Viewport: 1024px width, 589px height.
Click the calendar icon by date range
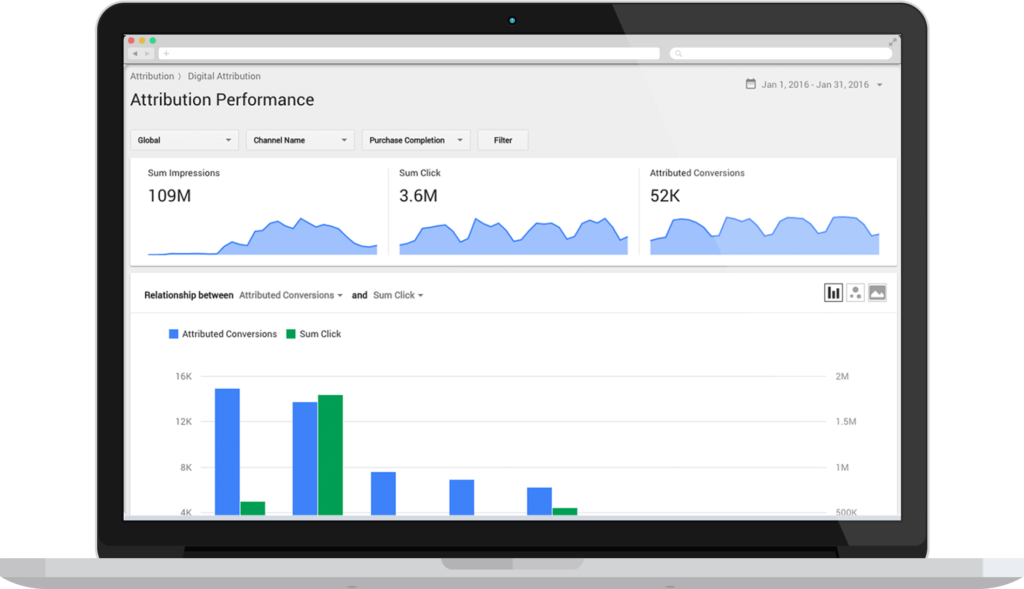(750, 85)
